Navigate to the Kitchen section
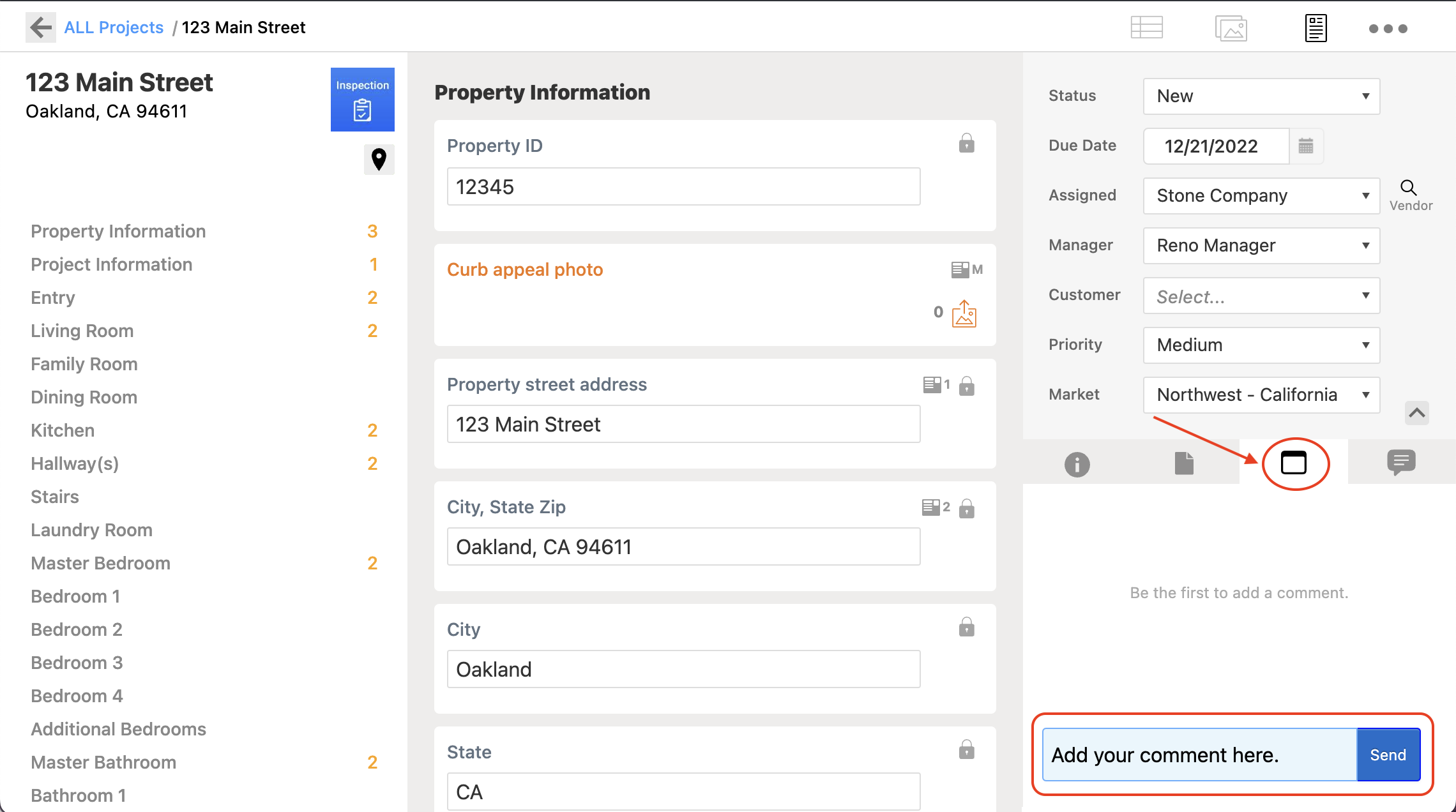Screen dimensions: 1456x812 tap(62, 430)
